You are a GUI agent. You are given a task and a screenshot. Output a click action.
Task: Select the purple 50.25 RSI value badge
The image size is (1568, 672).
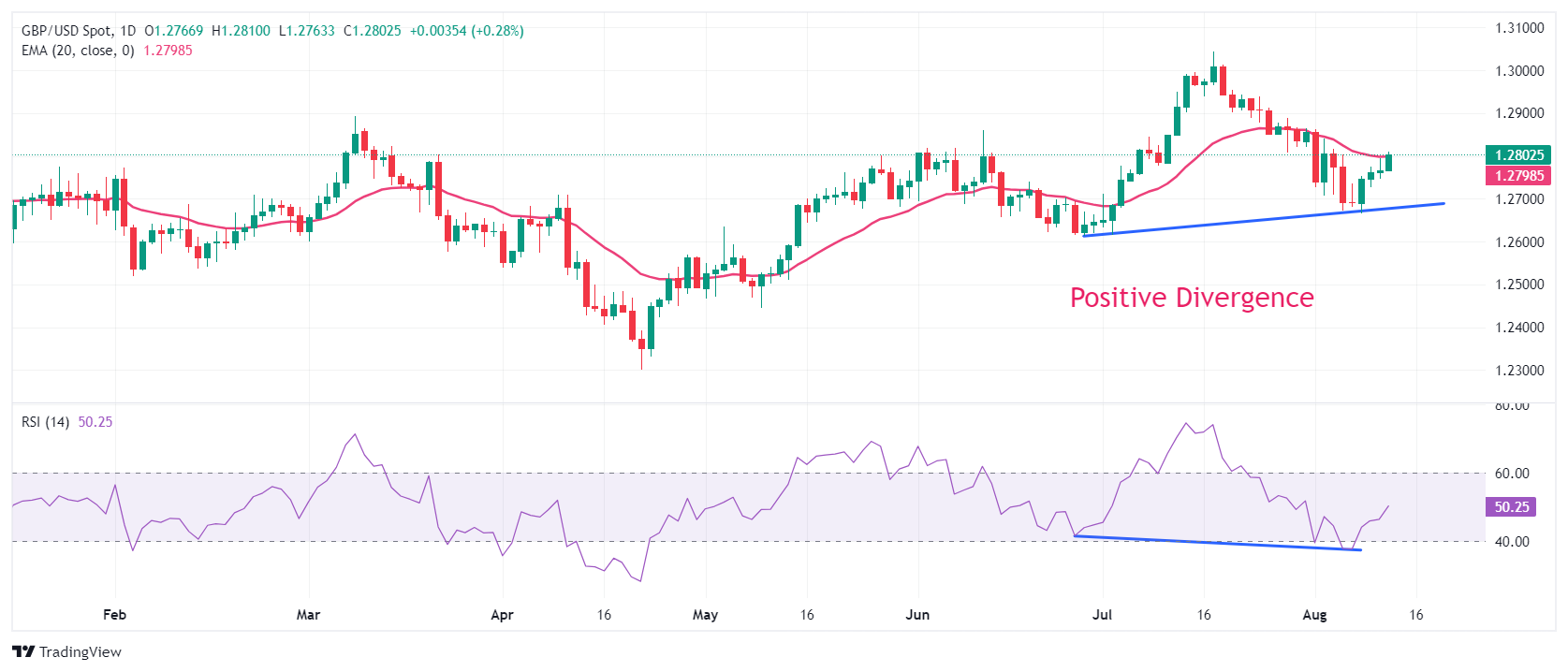(x=1511, y=507)
